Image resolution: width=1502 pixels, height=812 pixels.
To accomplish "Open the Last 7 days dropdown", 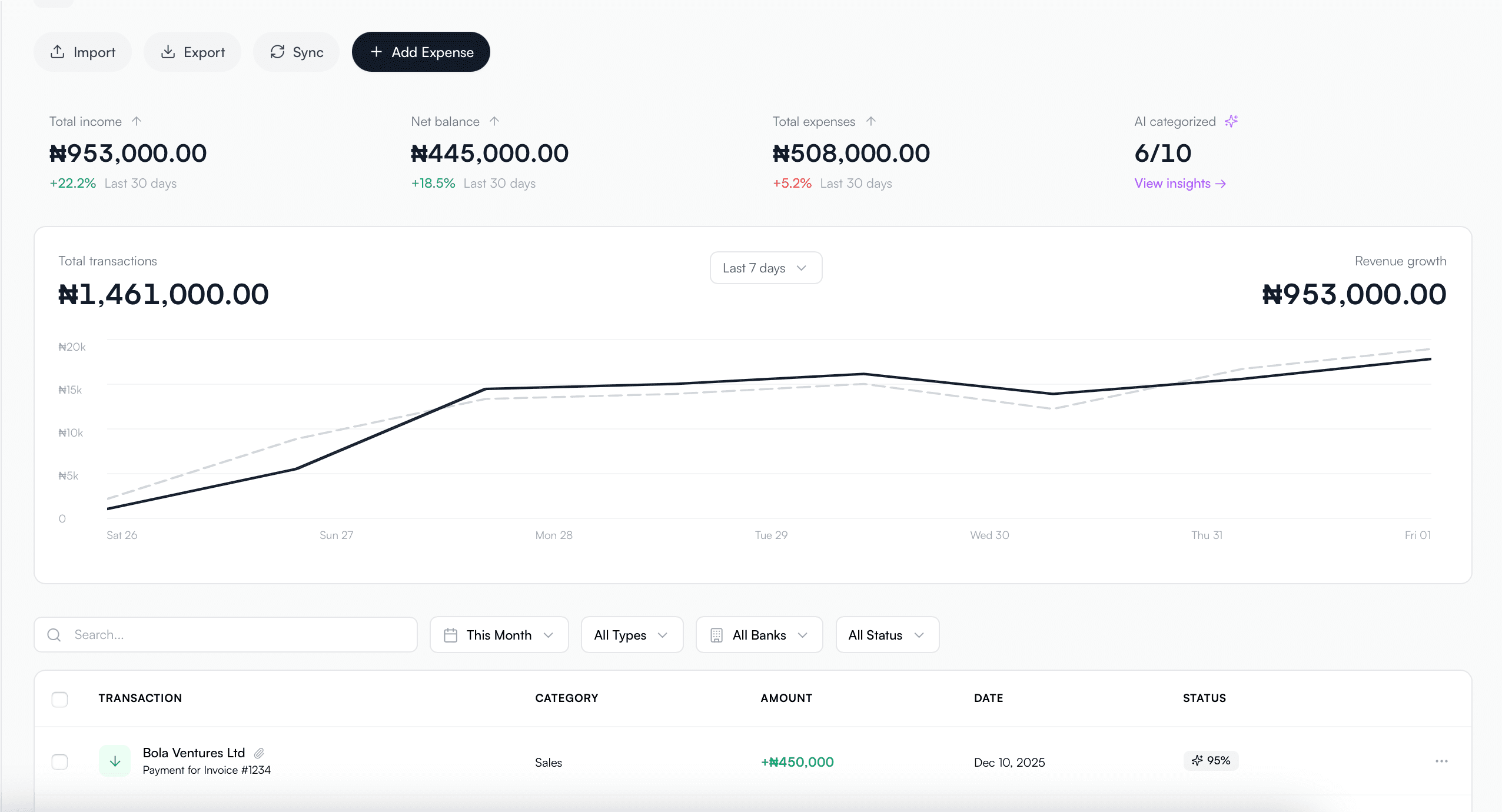I will 765,268.
